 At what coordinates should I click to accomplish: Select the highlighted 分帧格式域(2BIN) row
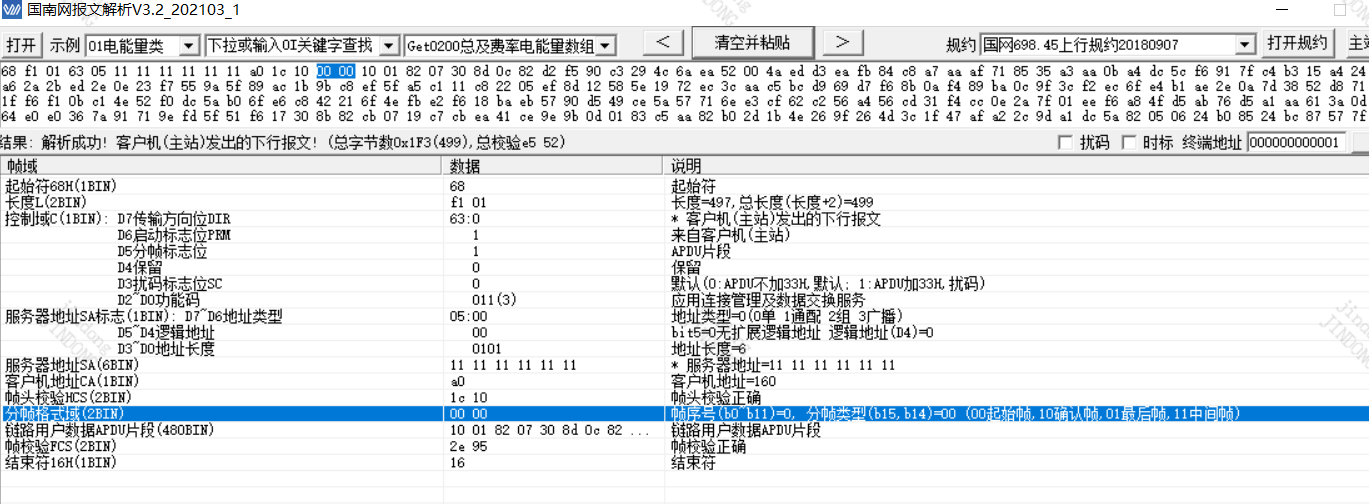coord(684,414)
